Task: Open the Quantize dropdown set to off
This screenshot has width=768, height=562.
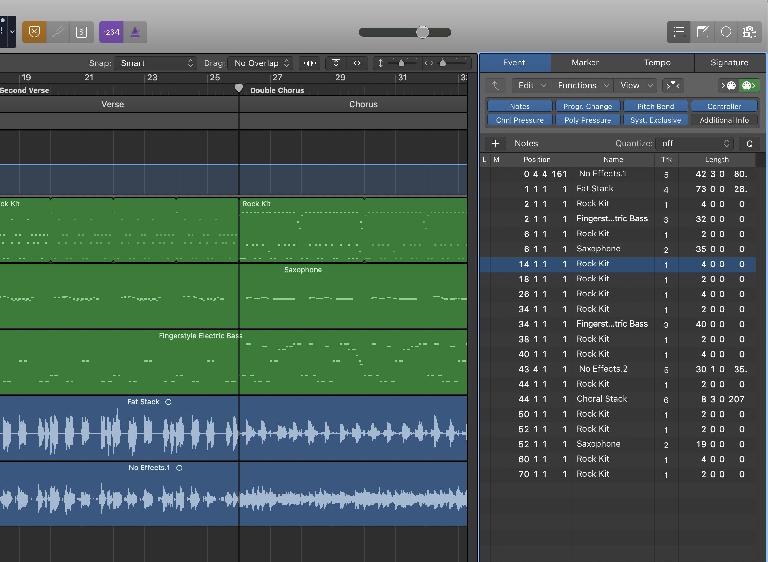Action: [x=696, y=144]
